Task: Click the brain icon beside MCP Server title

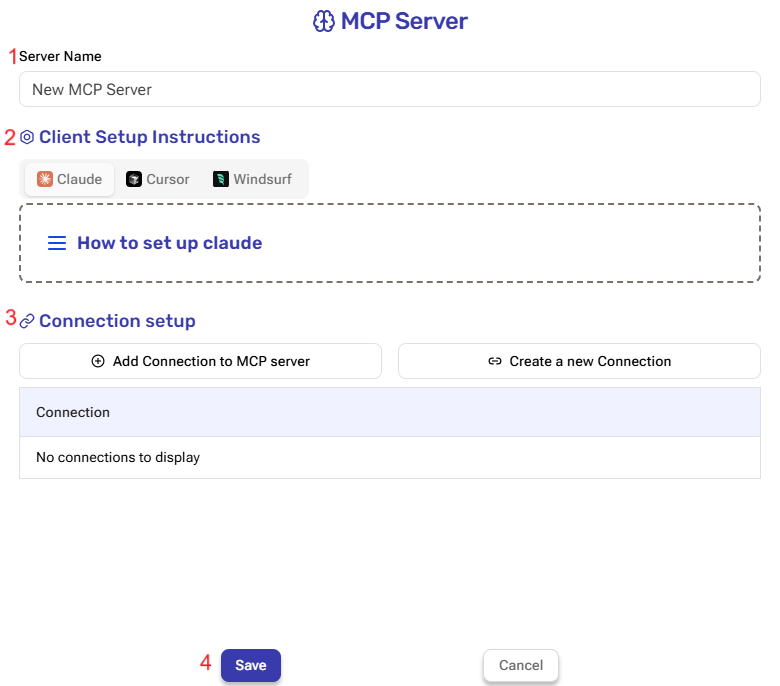Action: click(323, 22)
